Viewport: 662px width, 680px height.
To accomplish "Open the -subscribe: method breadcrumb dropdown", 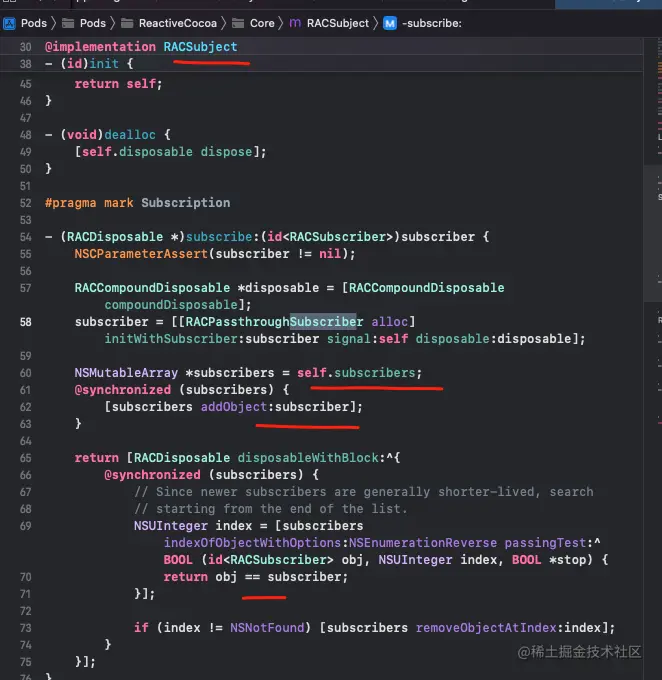I will (x=432, y=23).
